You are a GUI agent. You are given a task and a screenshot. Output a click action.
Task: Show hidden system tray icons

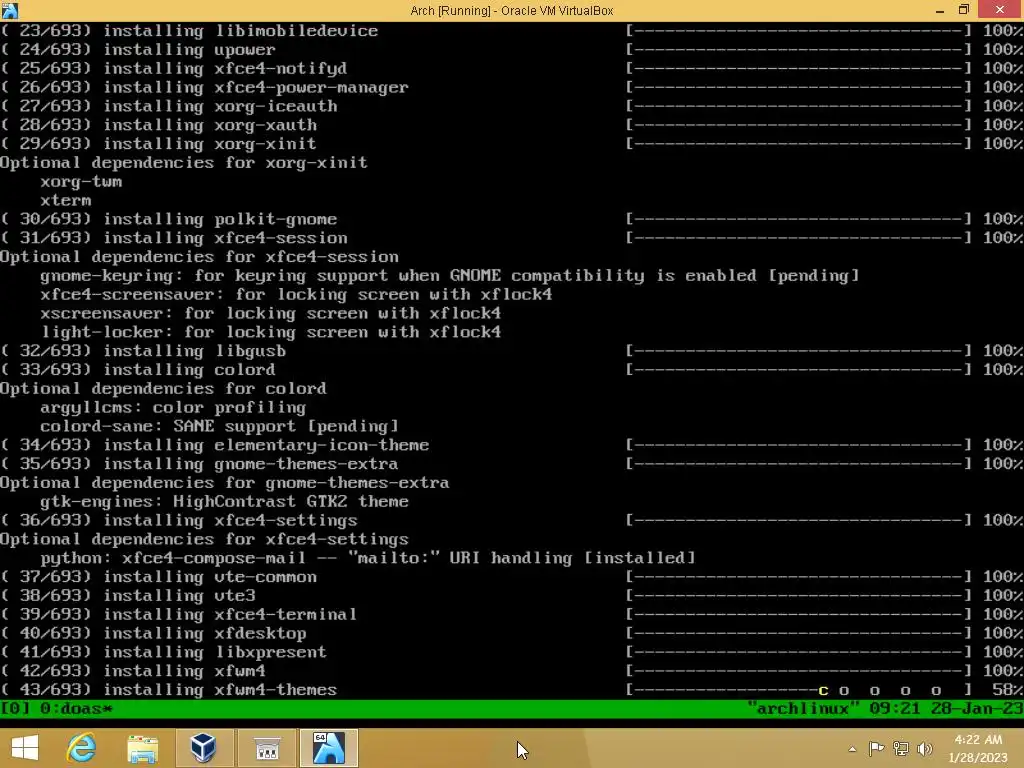click(852, 749)
